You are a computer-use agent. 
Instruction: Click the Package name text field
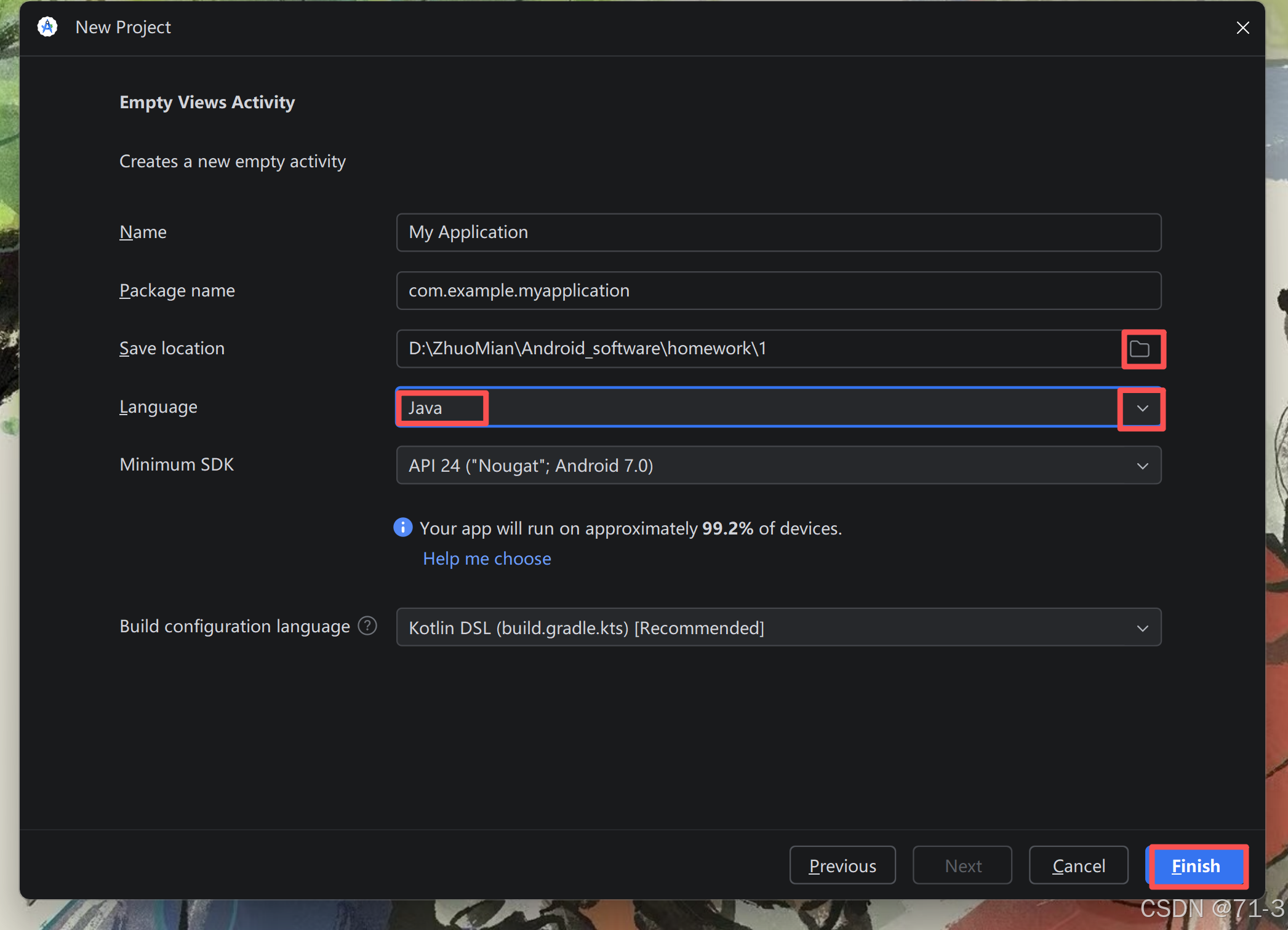point(778,290)
